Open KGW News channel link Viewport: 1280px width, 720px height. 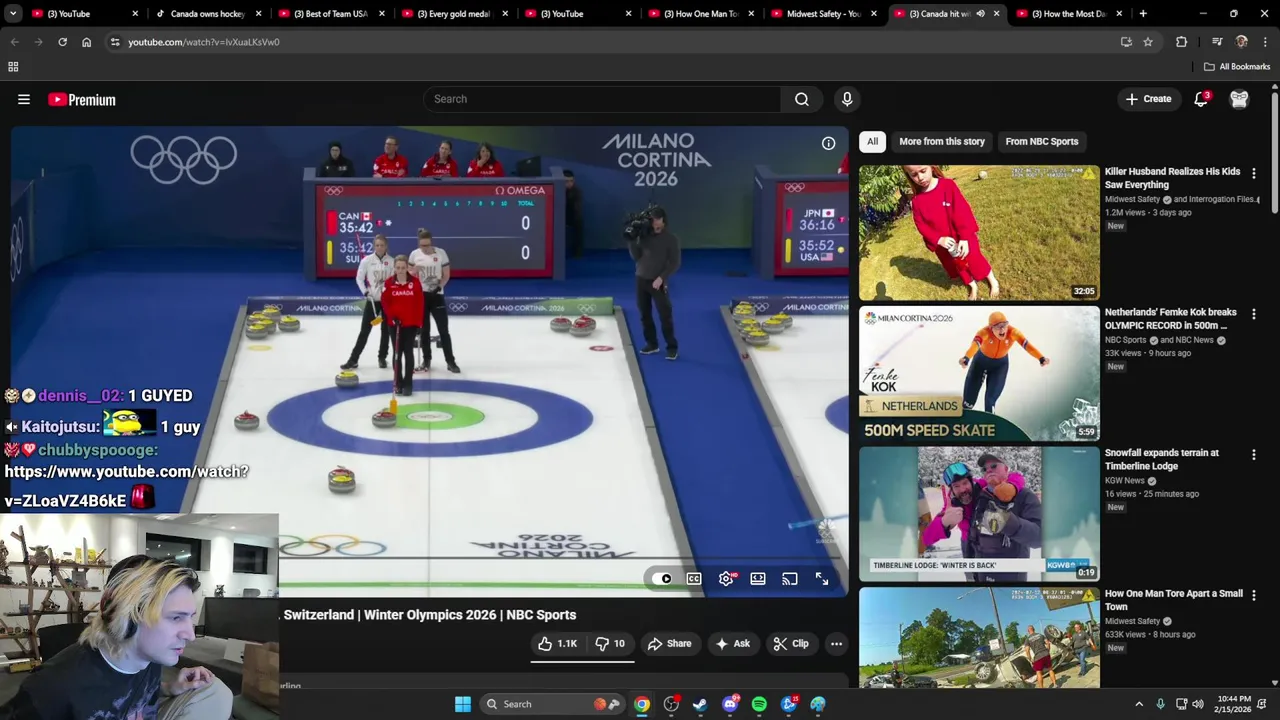[x=1125, y=481]
